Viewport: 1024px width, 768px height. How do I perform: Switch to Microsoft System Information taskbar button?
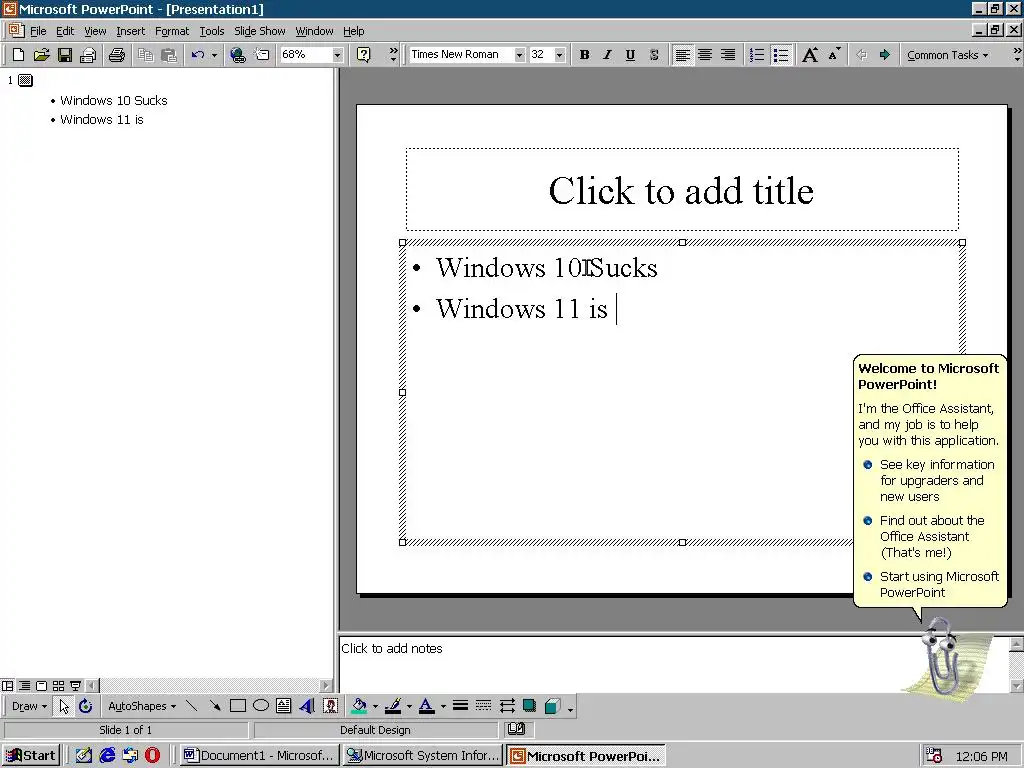tap(423, 756)
